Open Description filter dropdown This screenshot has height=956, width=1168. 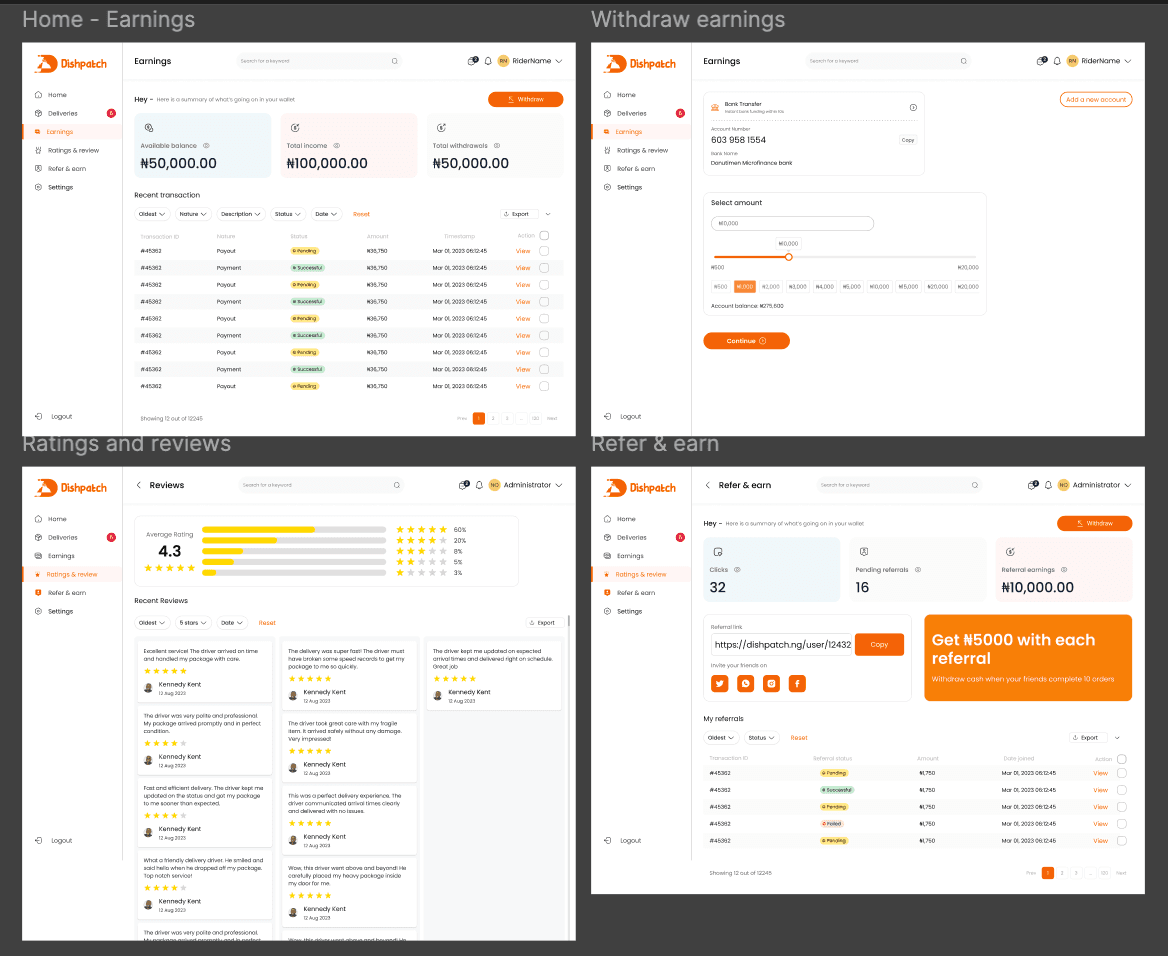[241, 214]
